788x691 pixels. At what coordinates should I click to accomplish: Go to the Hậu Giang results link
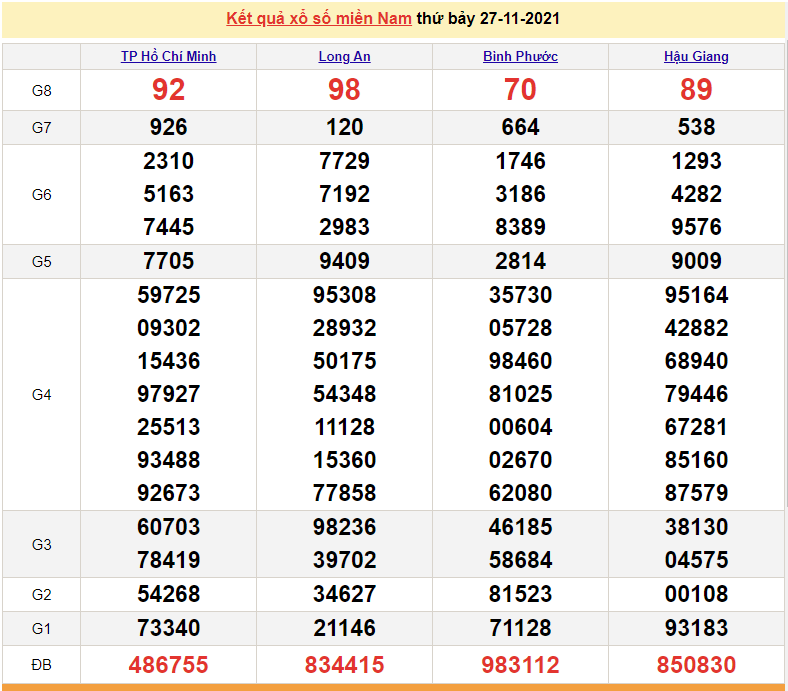(696, 57)
